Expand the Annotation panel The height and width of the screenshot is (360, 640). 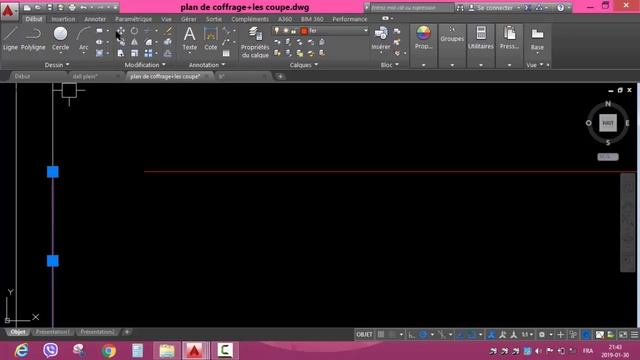tap(207, 65)
